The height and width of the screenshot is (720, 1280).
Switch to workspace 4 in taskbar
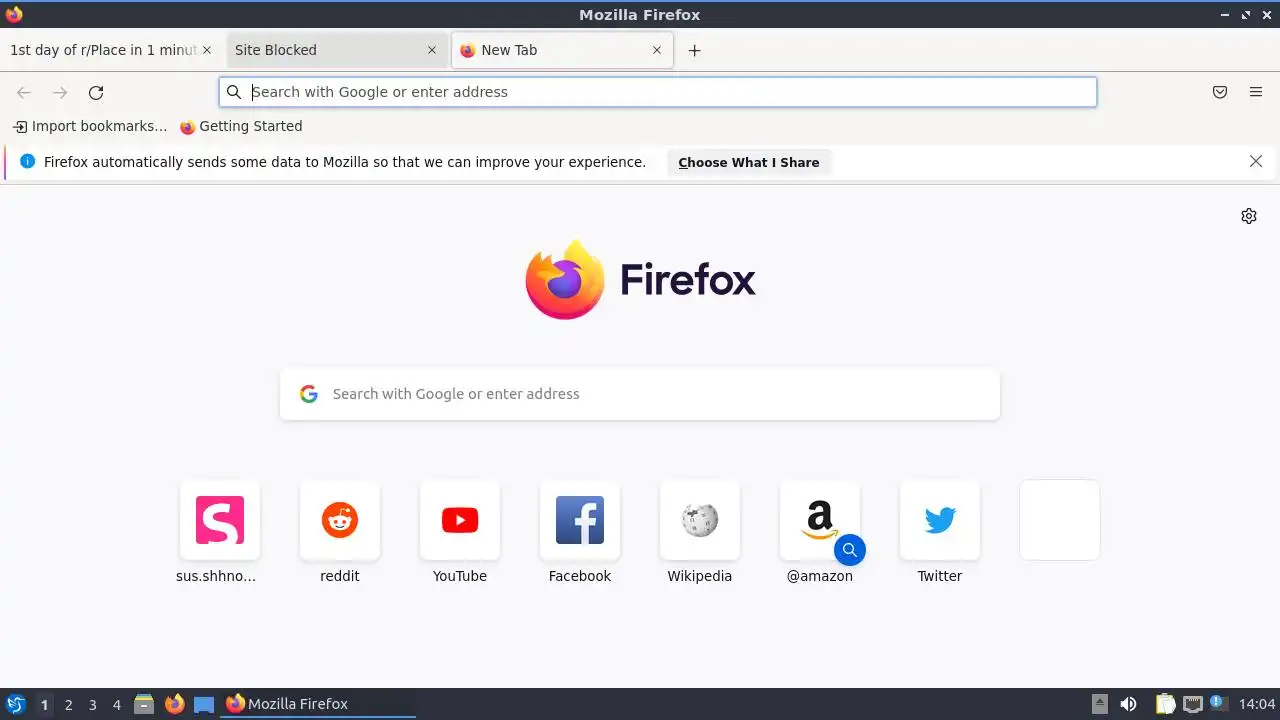pyautogui.click(x=116, y=704)
